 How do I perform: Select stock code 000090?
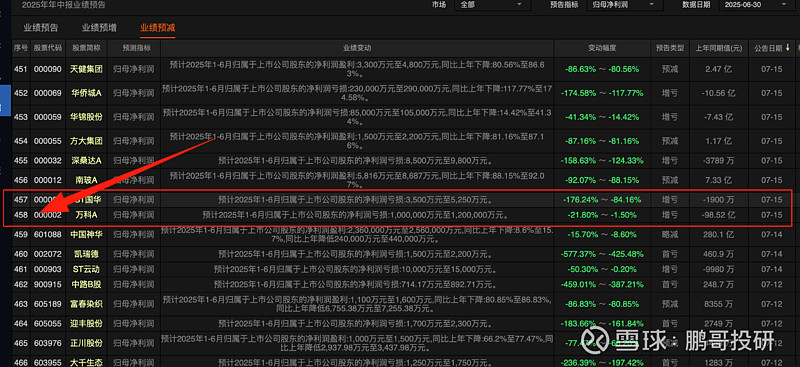point(48,69)
